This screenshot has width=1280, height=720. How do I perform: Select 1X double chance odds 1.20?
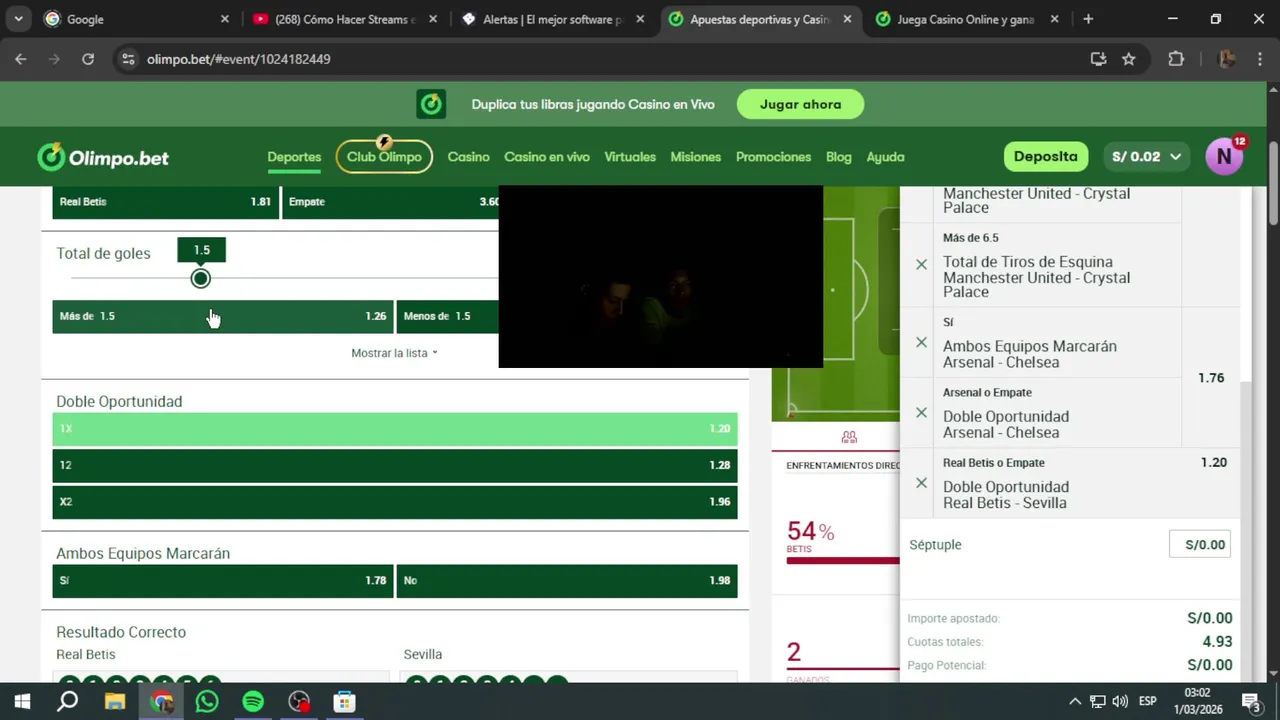(395, 428)
